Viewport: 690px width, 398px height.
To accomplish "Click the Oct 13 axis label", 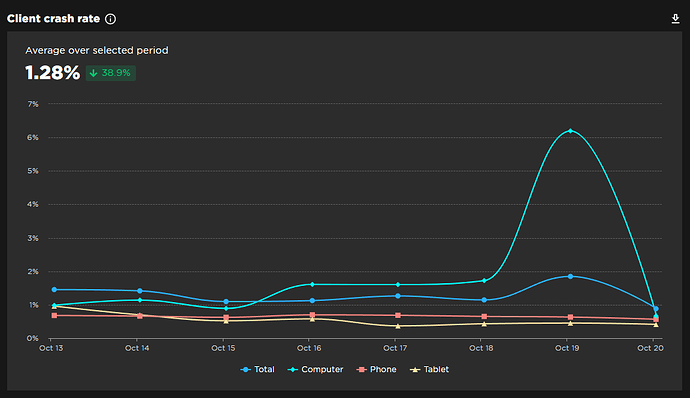I will click(51, 348).
